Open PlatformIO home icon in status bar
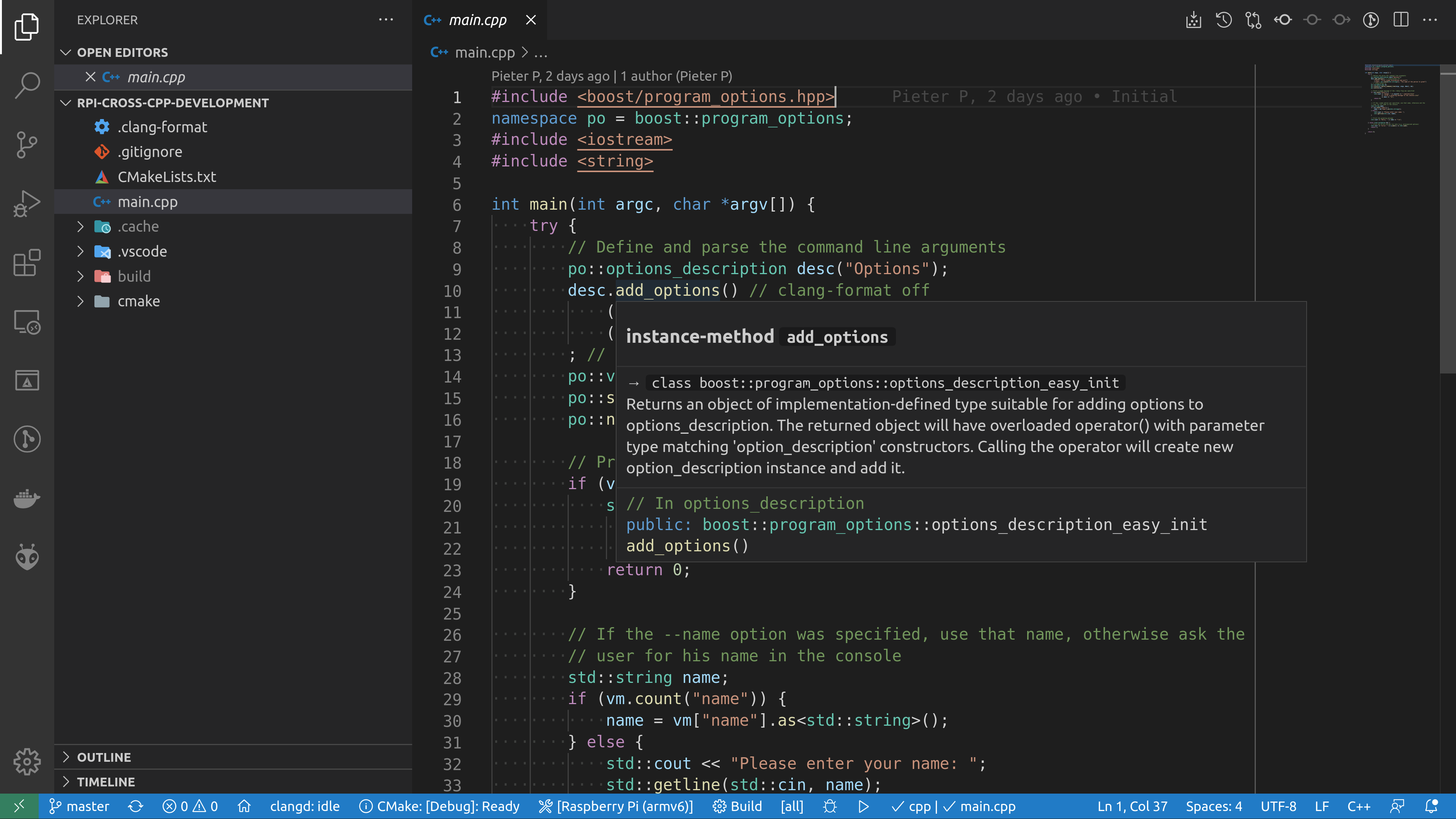This screenshot has width=1456, height=819. 244,806
